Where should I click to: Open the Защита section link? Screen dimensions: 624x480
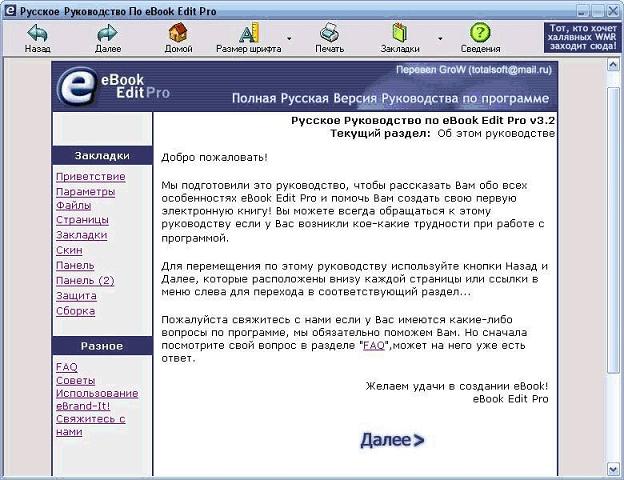coord(76,296)
